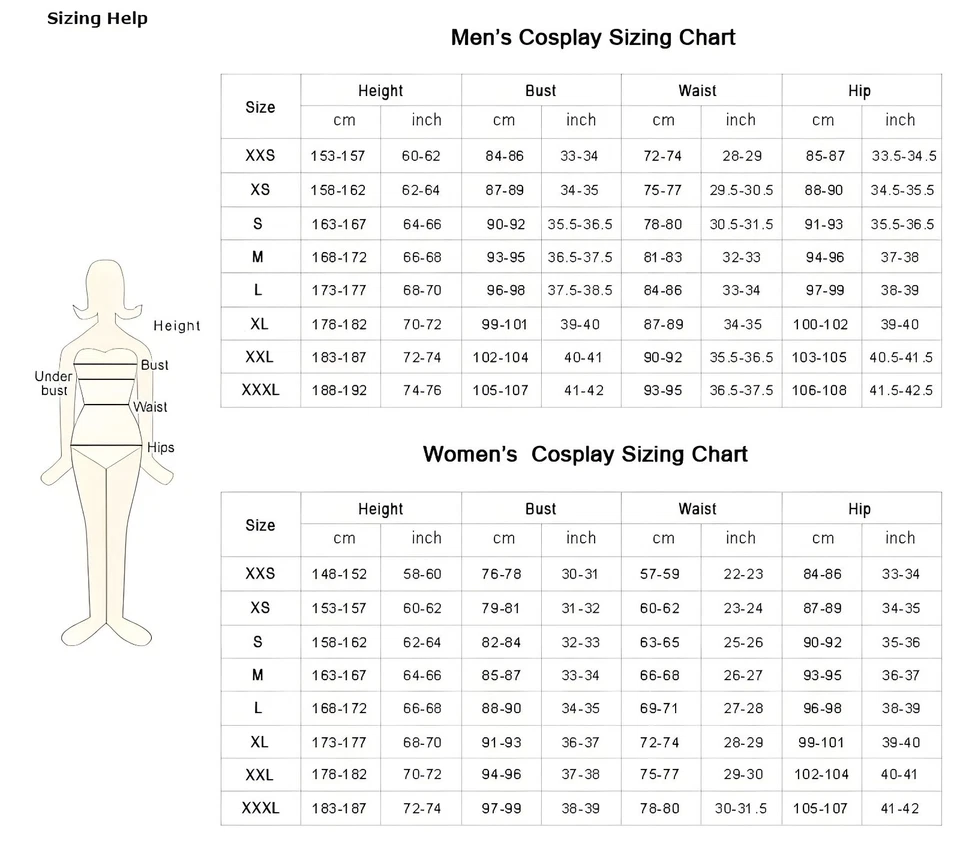Select men's XXXL size row label
This screenshot has height=850, width=960.
[x=260, y=390]
